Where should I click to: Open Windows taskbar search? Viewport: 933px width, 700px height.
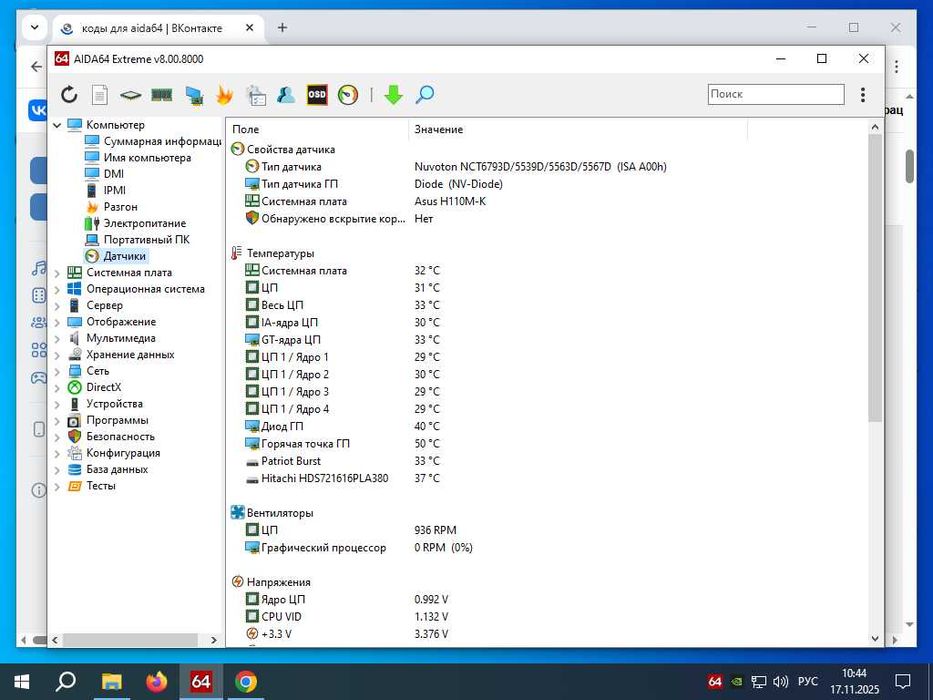coord(66,682)
